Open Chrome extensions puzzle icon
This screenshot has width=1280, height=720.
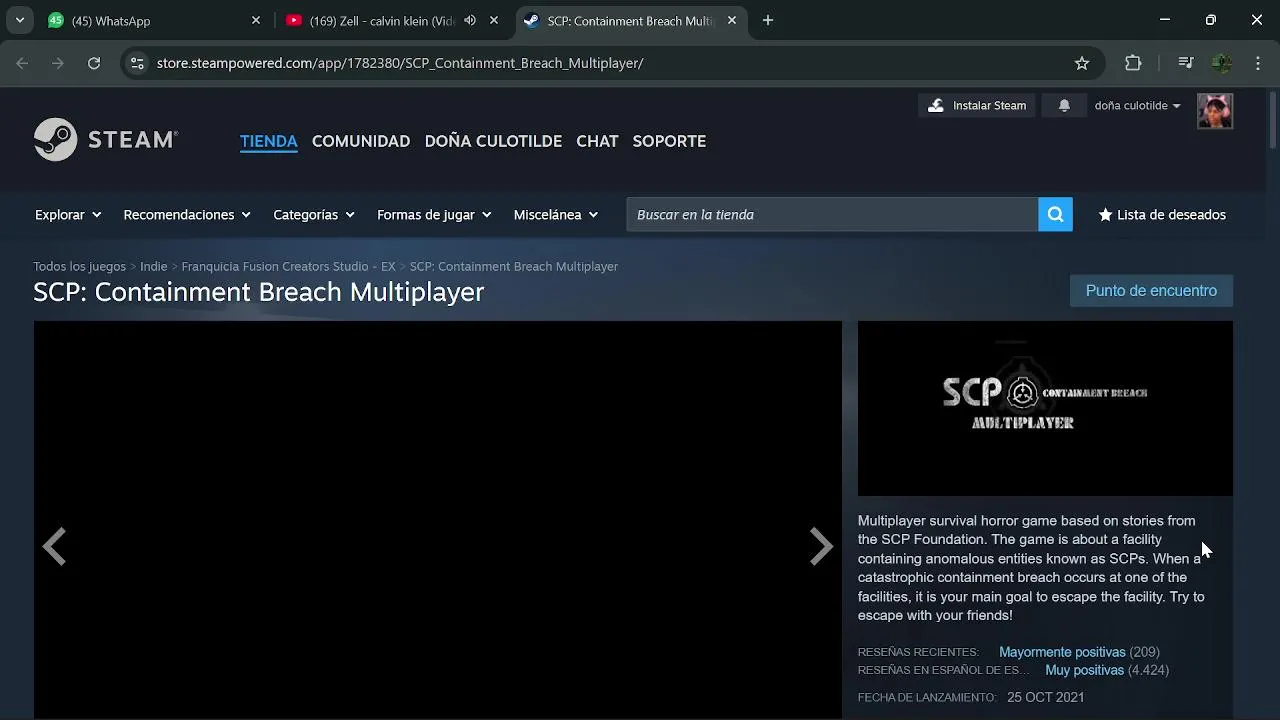click(1133, 63)
